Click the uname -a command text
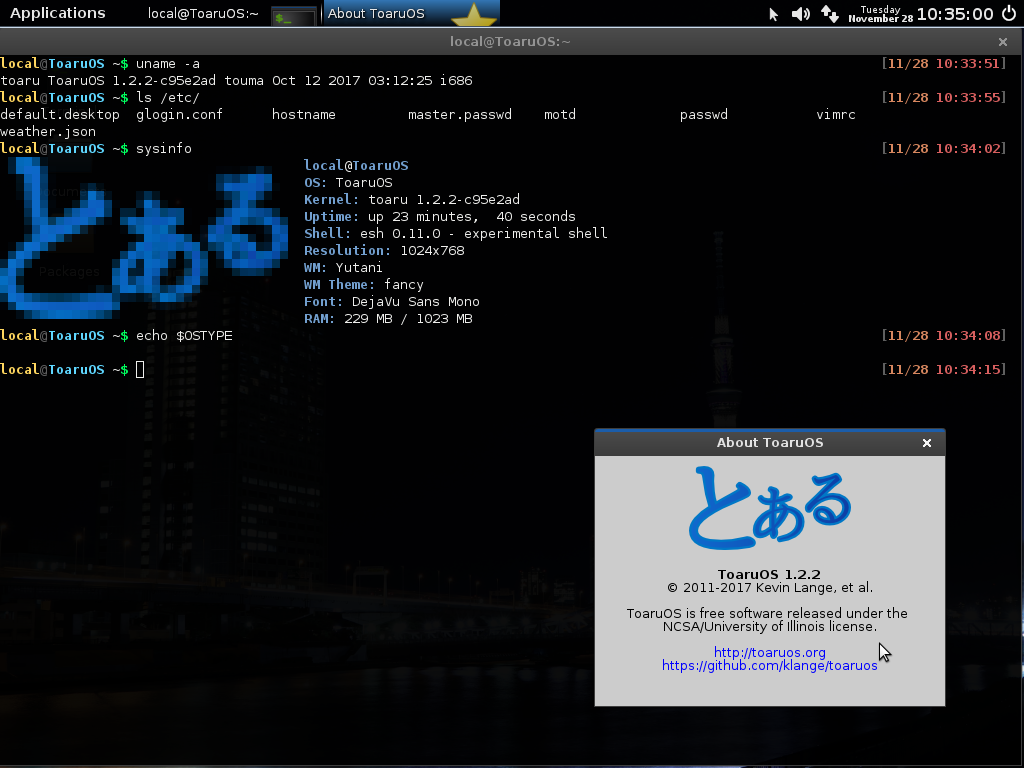This screenshot has width=1024, height=768. click(168, 64)
